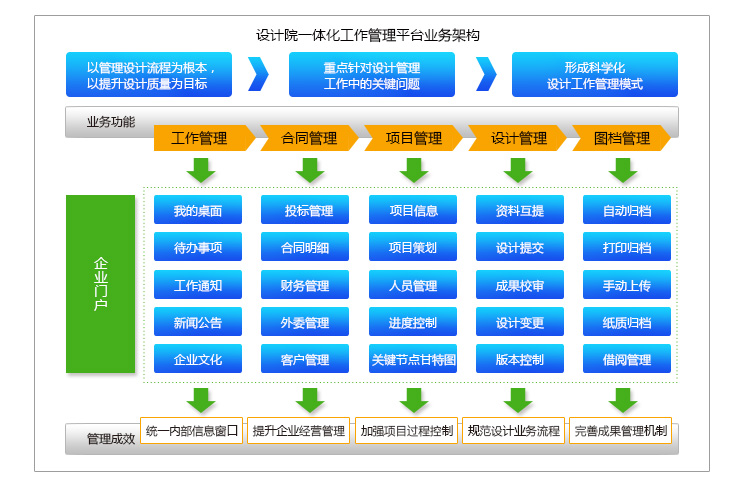This screenshot has width=750, height=492.
Task: Click the green 企业门户 side panel
Action: [x=100, y=283]
